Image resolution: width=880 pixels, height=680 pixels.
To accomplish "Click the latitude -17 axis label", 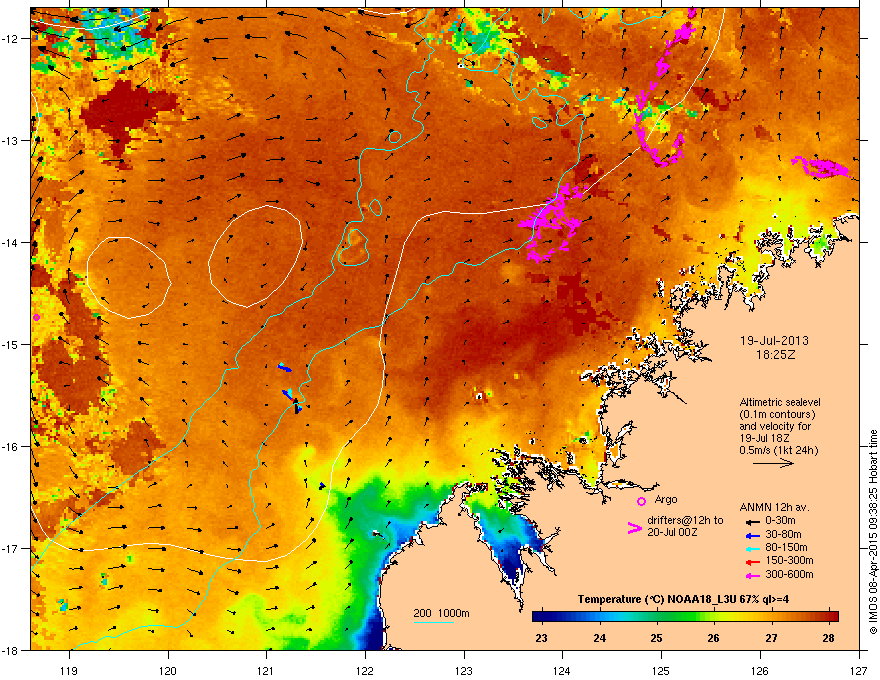I will click(x=12, y=548).
